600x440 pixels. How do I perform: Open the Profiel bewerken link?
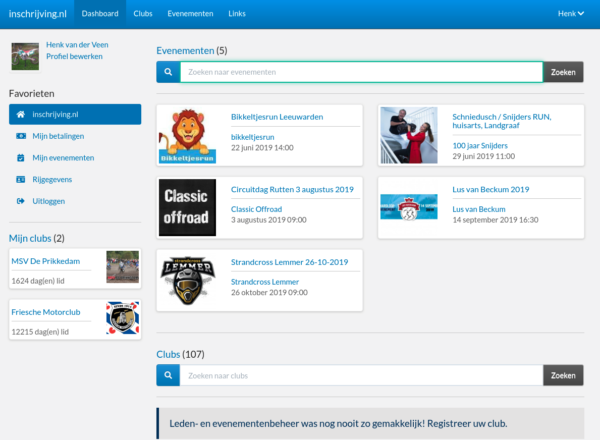tap(70, 56)
